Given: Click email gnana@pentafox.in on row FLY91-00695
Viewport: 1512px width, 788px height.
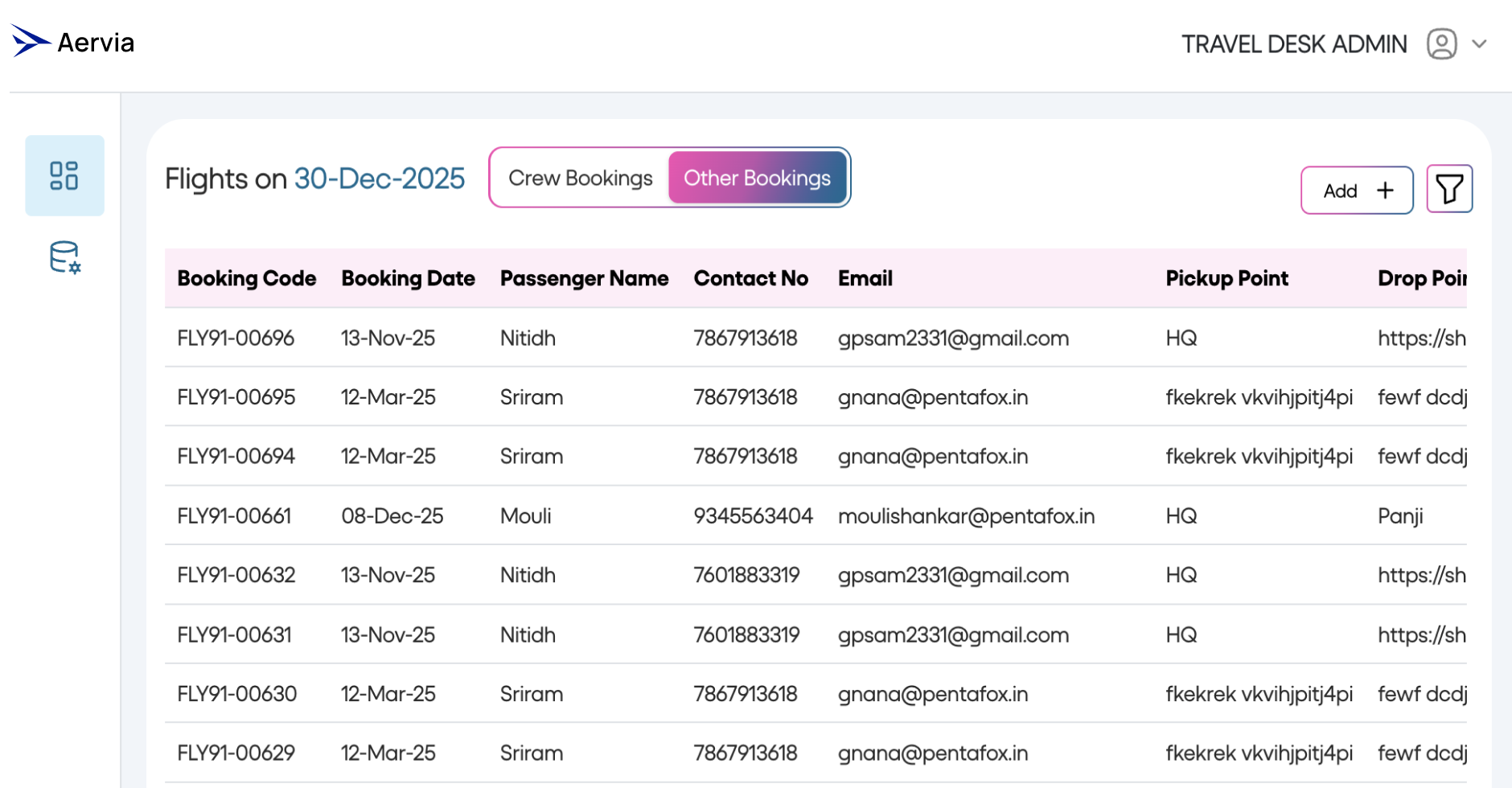Looking at the screenshot, I should click(932, 396).
